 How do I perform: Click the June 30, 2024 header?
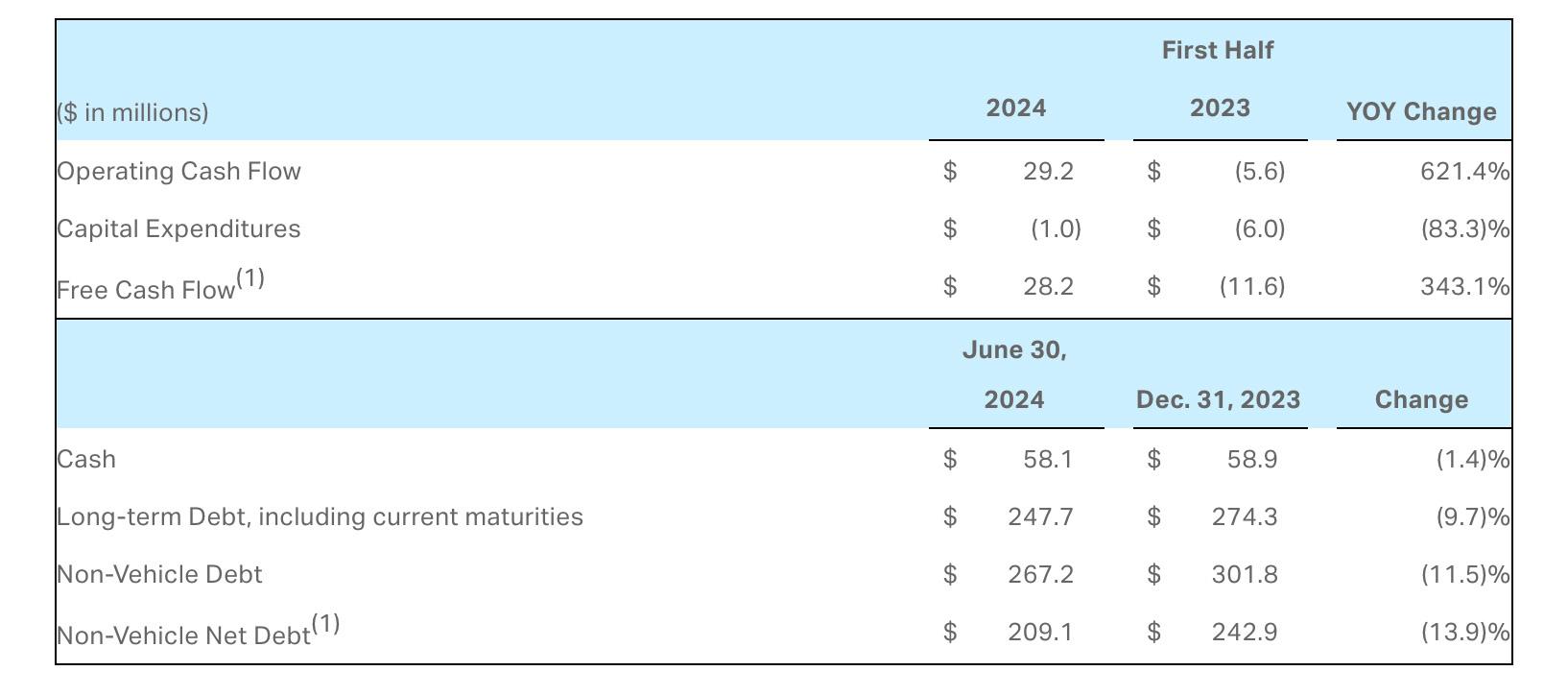(x=1015, y=374)
